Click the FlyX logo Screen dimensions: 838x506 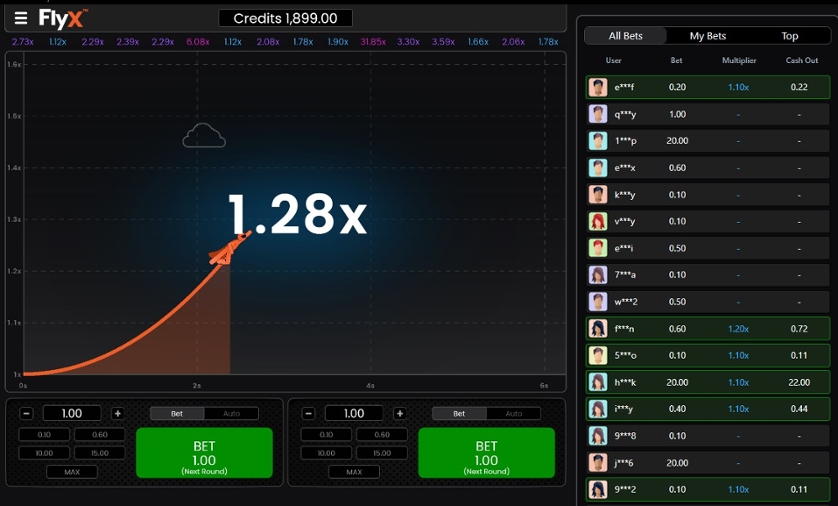(64, 17)
